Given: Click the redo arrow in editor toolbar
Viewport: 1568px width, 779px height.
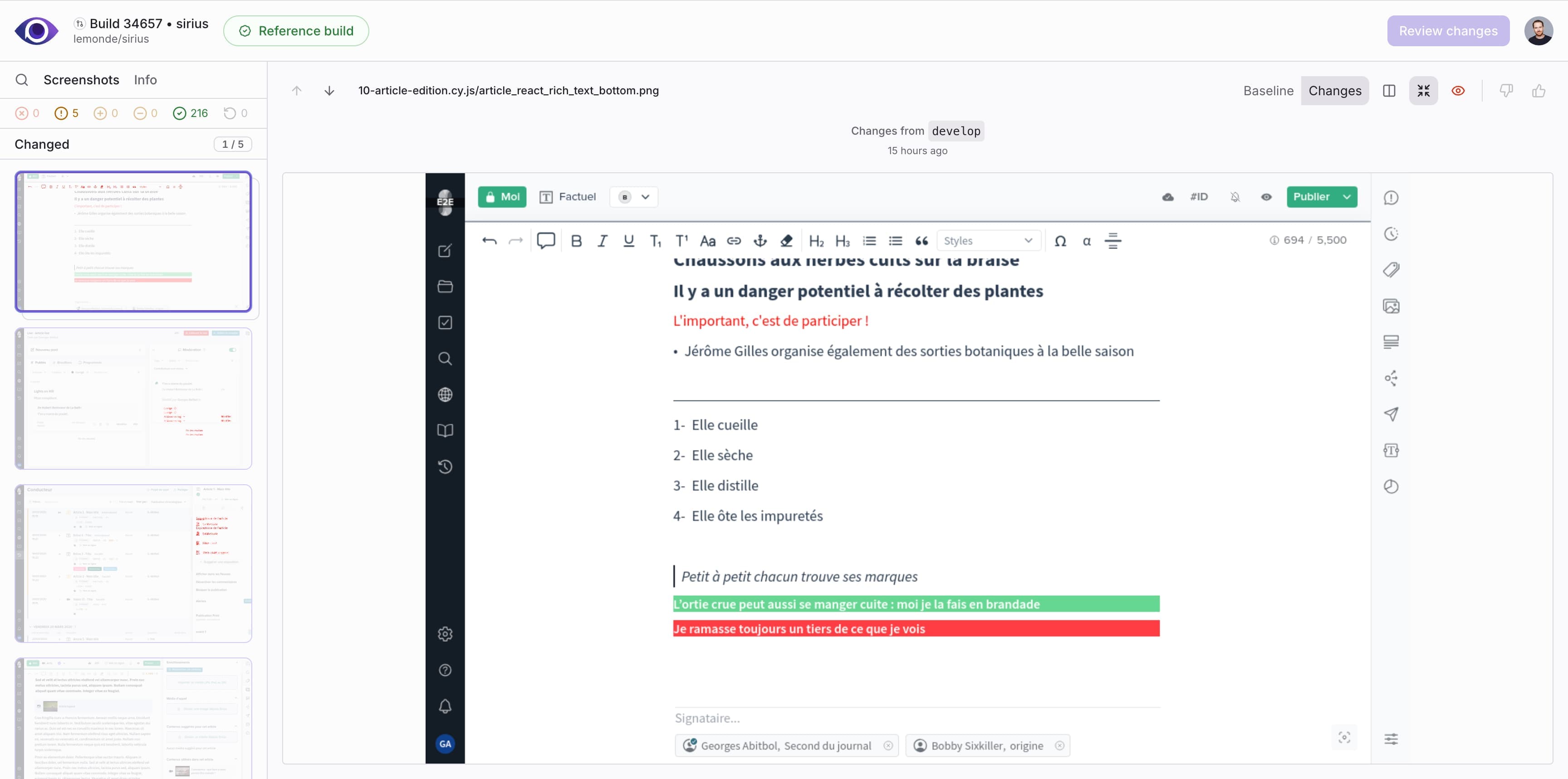Looking at the screenshot, I should coord(515,241).
